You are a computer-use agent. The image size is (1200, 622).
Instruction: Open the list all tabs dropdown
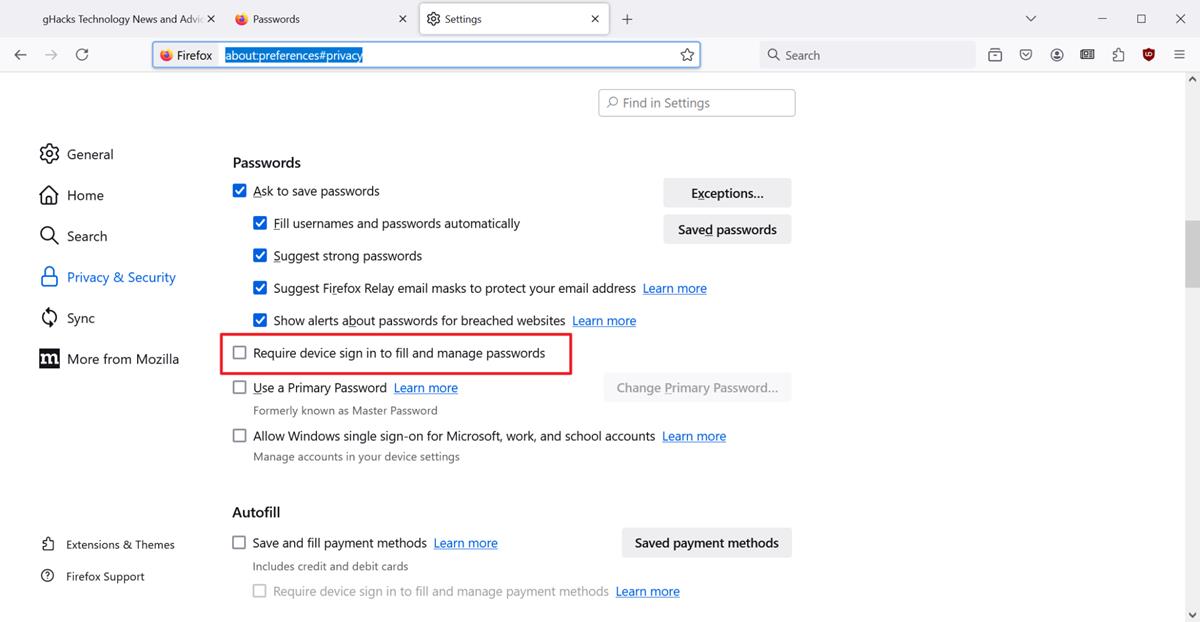pos(1030,18)
